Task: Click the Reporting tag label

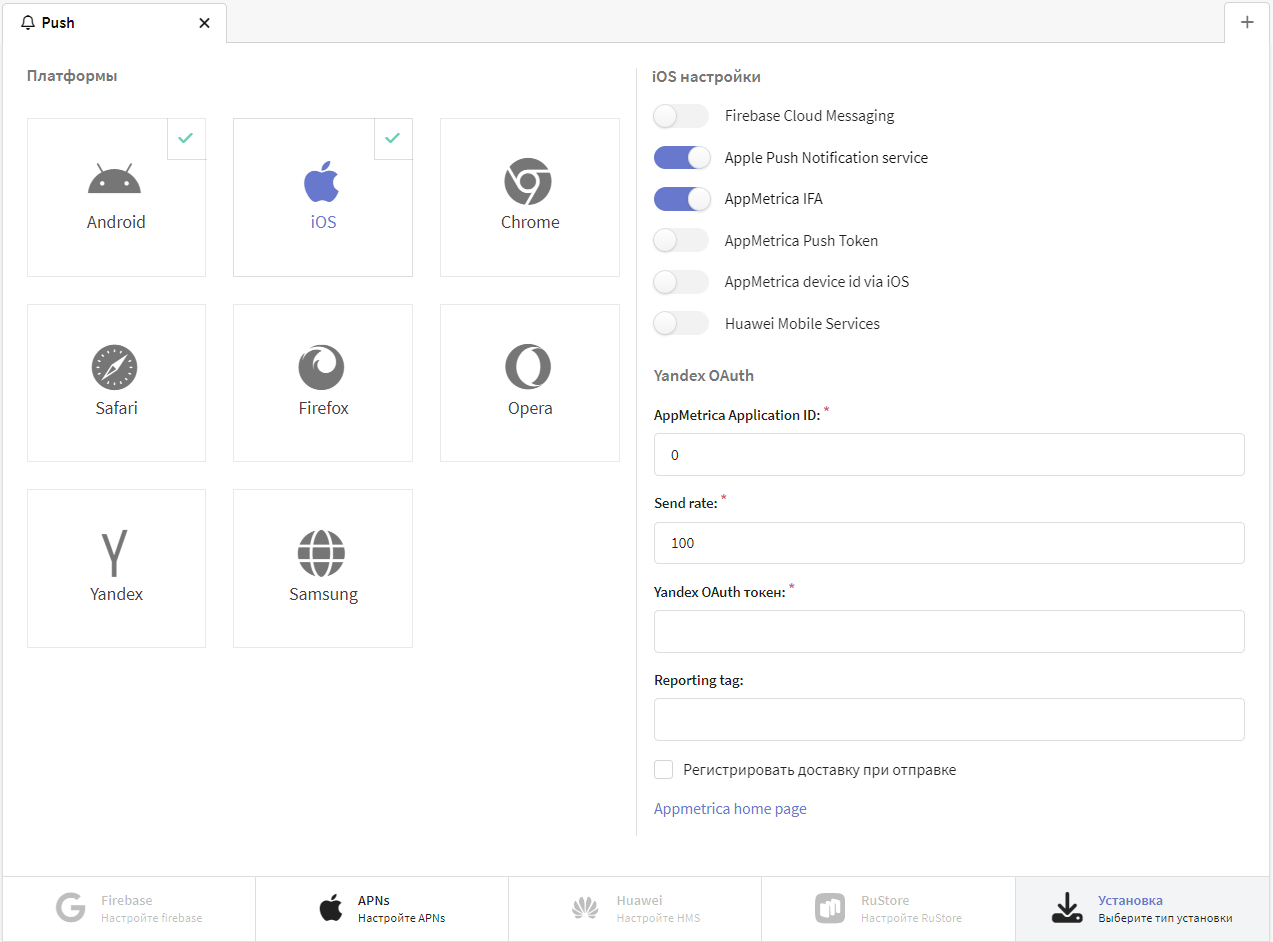Action: pos(699,681)
